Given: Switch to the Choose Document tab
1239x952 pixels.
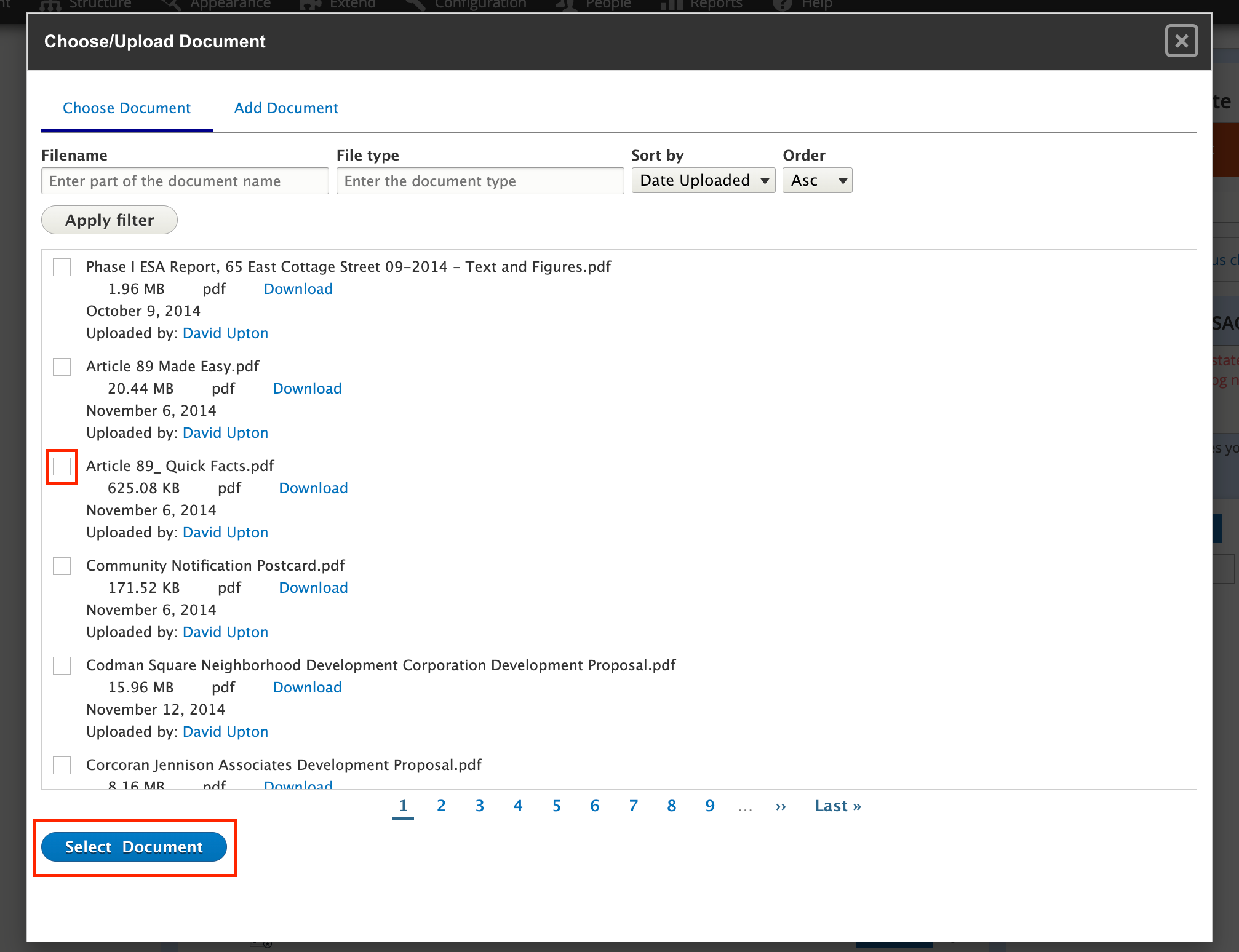Looking at the screenshot, I should point(127,108).
